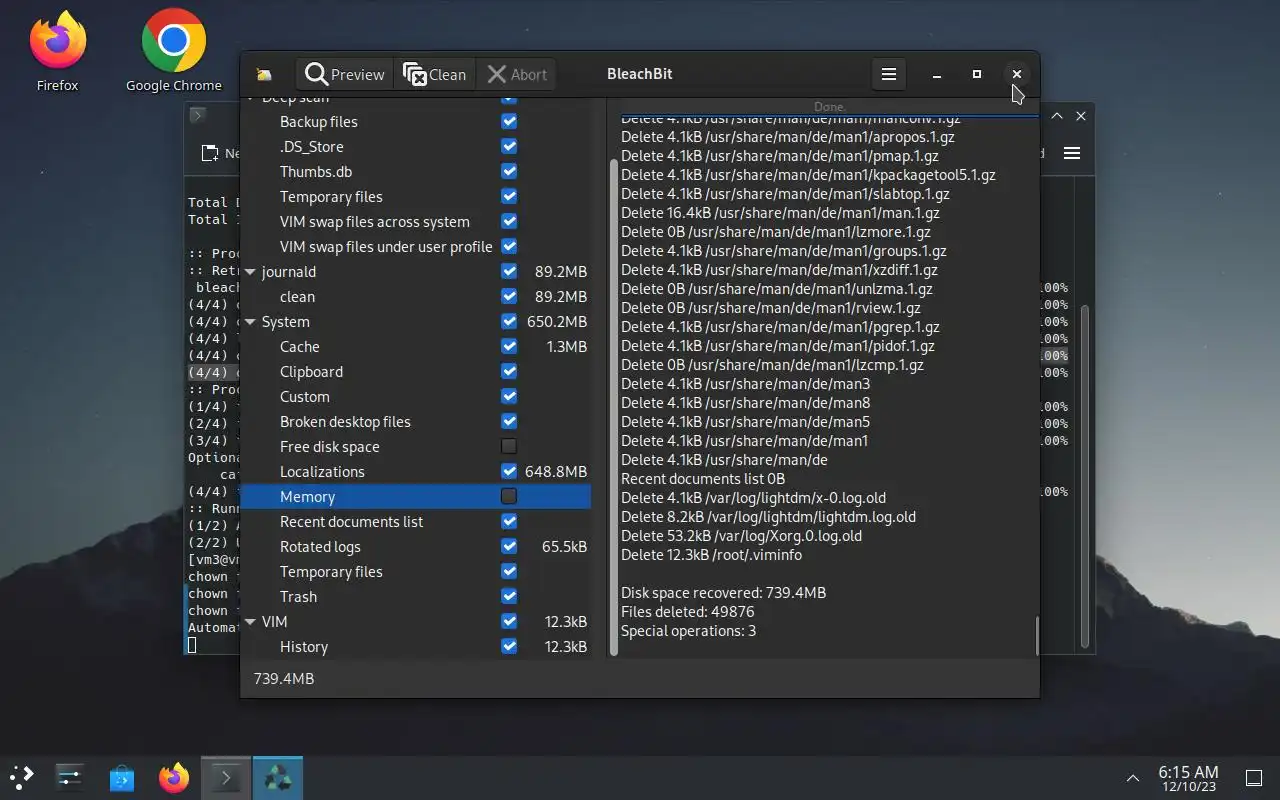Click the Clean button
Viewport: 1280px width, 800px height.
coord(434,74)
